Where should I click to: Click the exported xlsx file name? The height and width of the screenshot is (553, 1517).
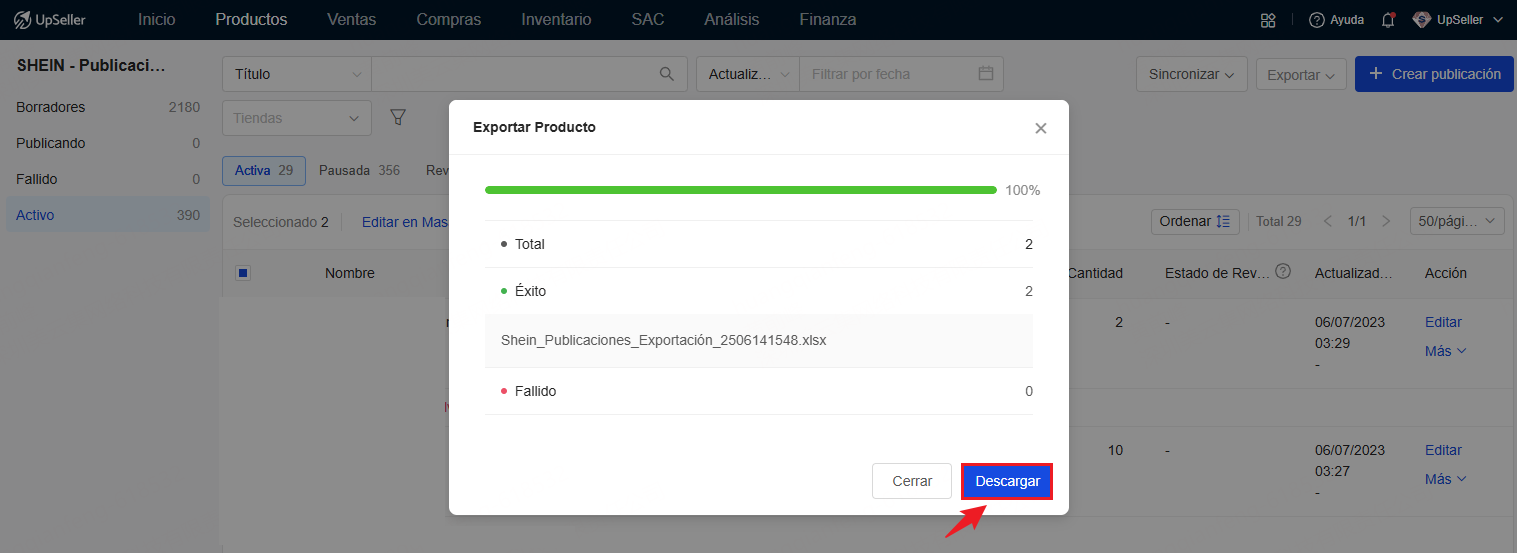click(x=664, y=340)
